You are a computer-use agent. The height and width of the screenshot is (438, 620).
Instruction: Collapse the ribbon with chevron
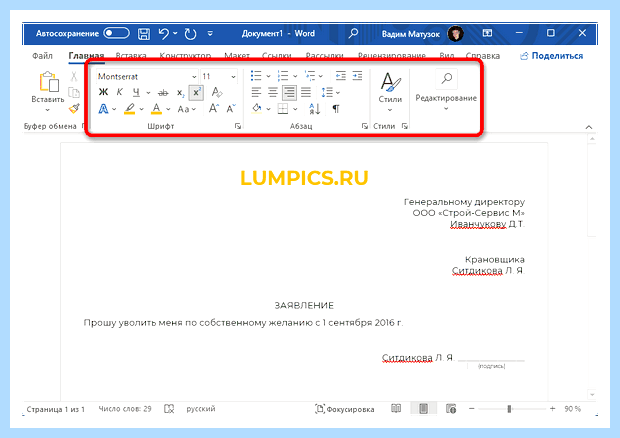588,127
